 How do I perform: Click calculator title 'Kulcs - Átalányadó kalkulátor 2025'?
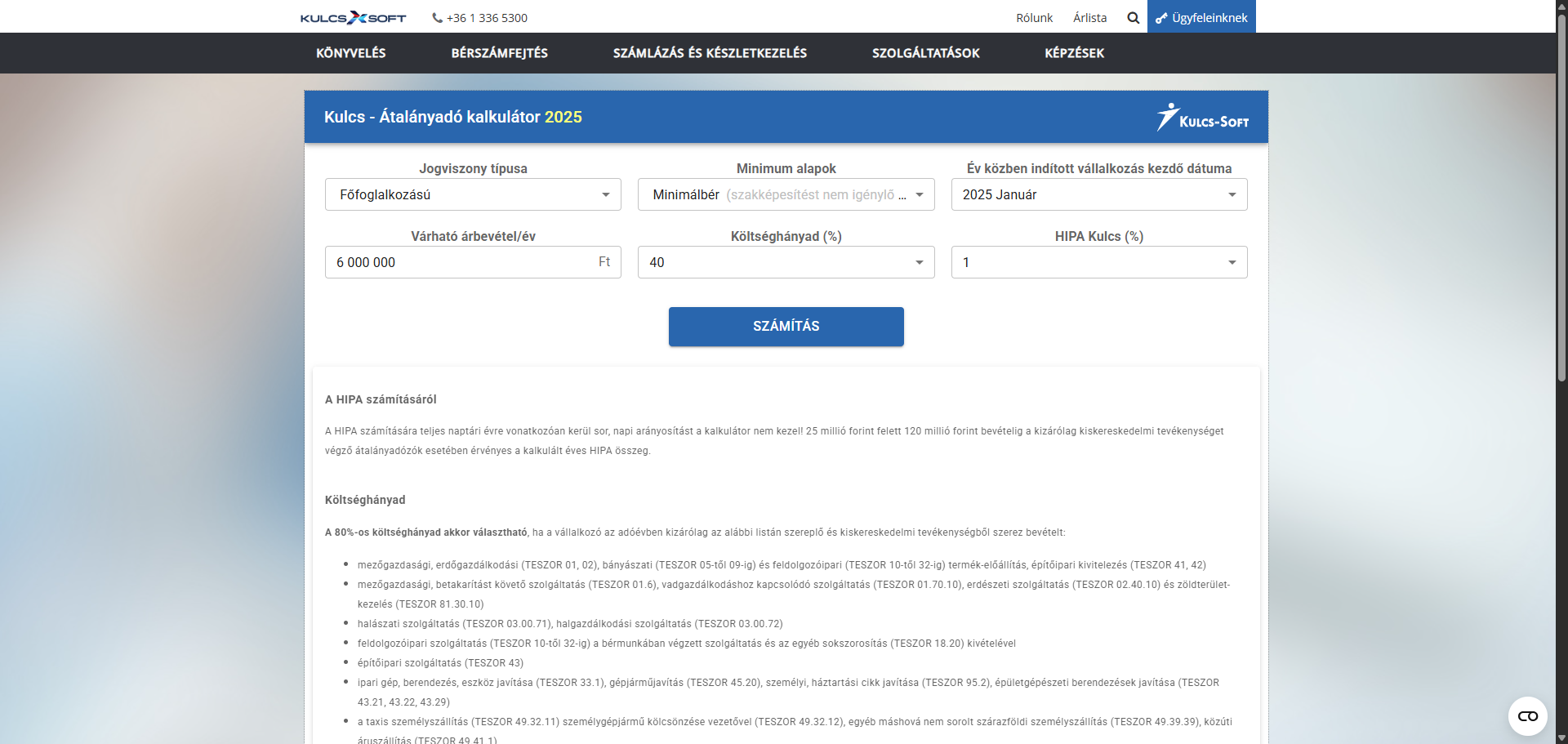(453, 117)
